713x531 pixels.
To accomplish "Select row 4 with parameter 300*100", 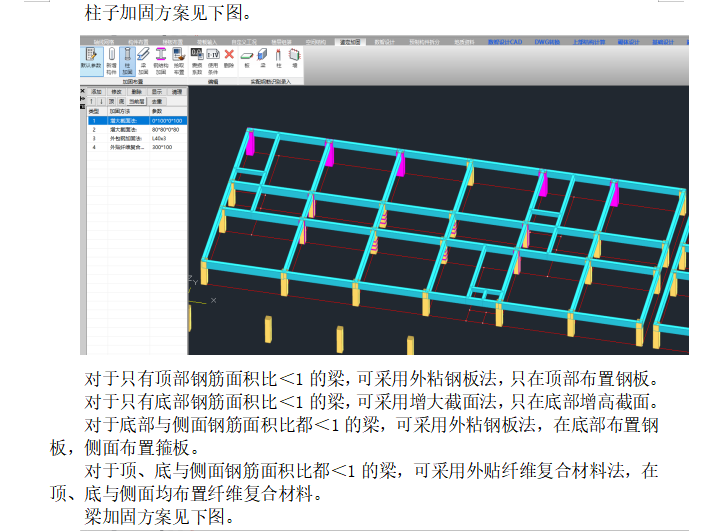I will (x=137, y=147).
